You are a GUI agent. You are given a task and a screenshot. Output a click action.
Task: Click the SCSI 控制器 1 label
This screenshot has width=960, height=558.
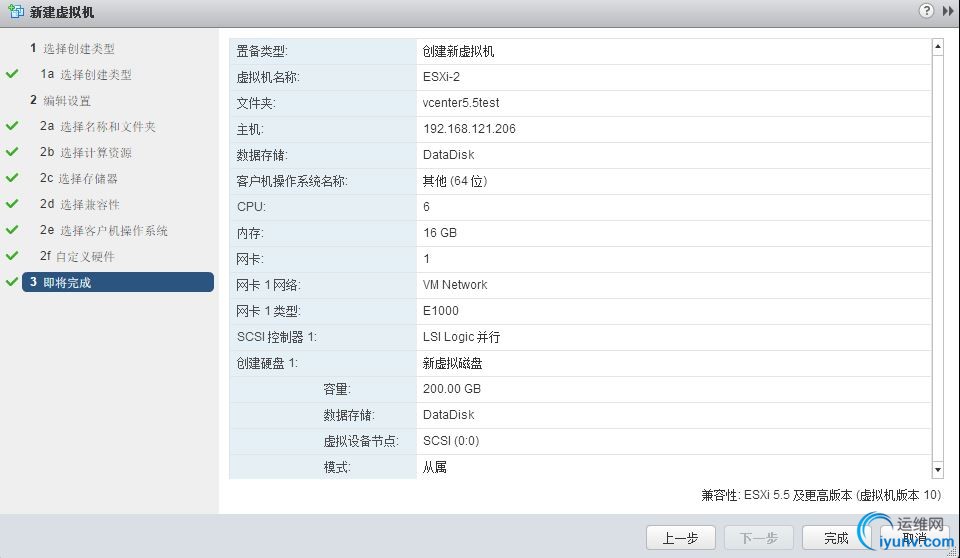(x=277, y=337)
